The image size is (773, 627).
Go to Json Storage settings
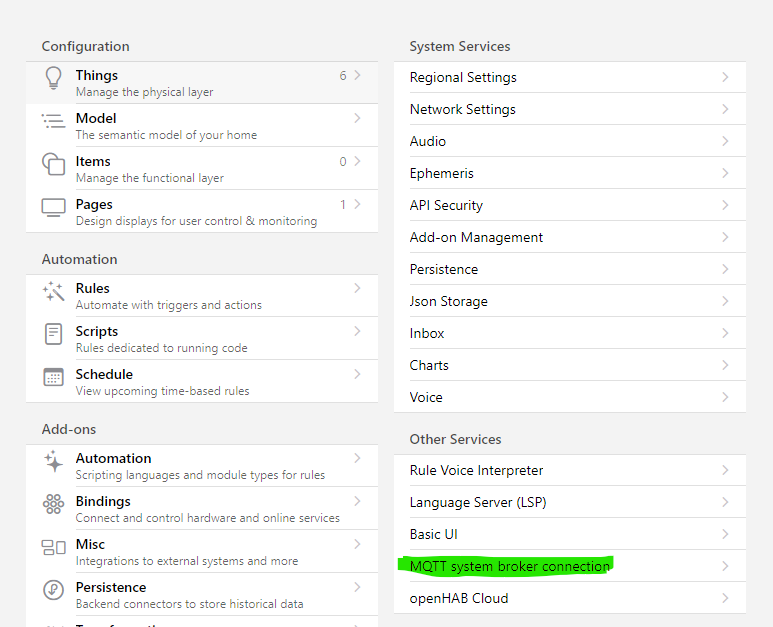(448, 301)
